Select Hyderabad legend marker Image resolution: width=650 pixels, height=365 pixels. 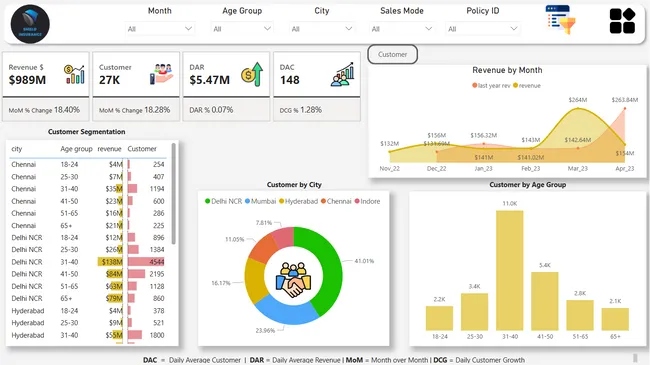(x=281, y=201)
